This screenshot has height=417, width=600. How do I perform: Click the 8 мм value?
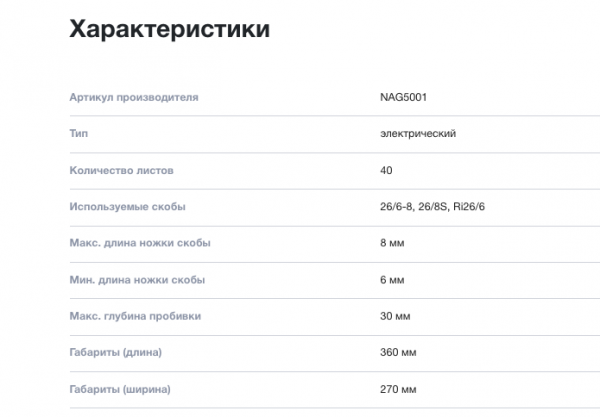[392, 243]
